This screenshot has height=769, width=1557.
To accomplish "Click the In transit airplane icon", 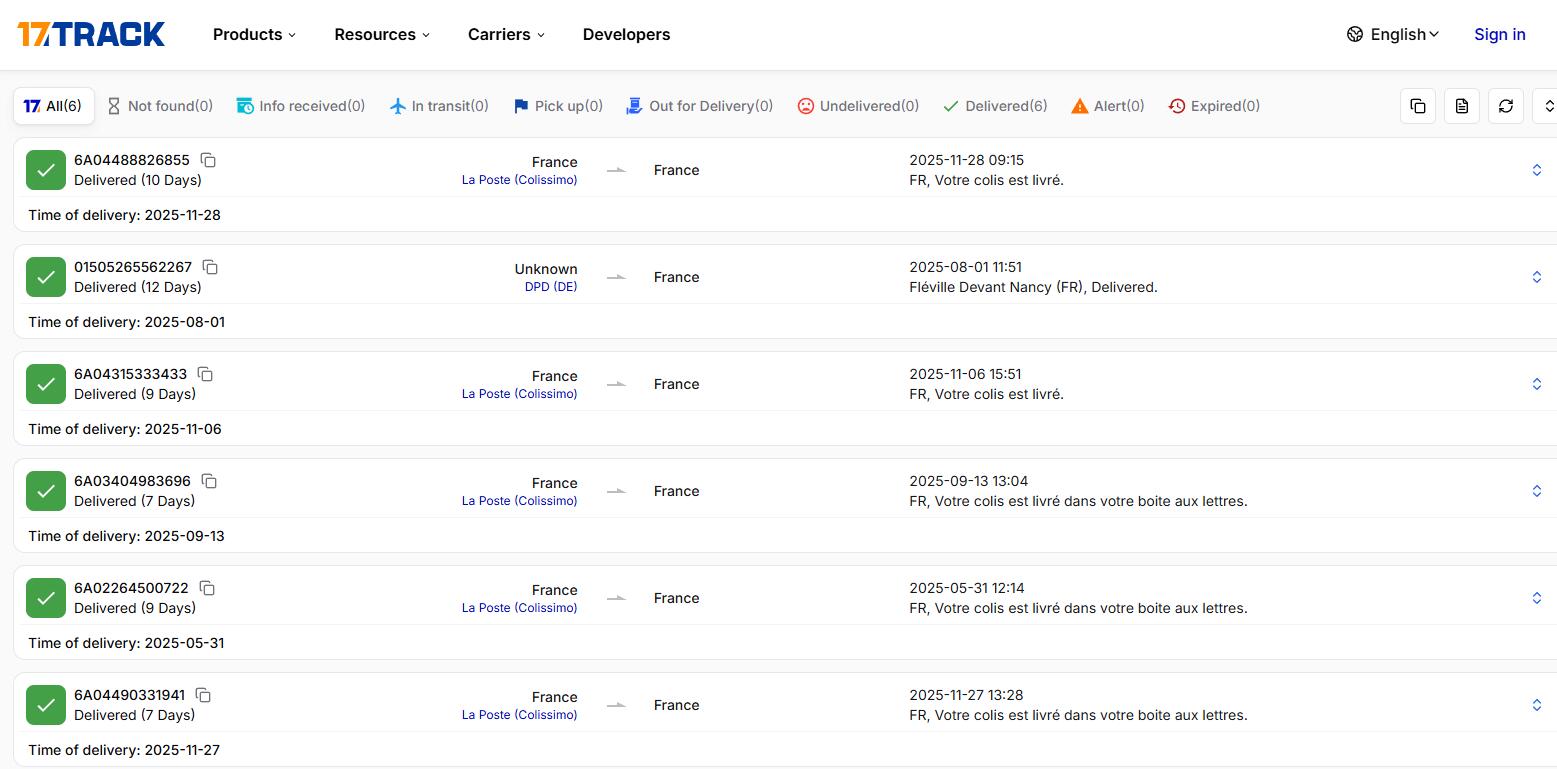I will coord(398,105).
